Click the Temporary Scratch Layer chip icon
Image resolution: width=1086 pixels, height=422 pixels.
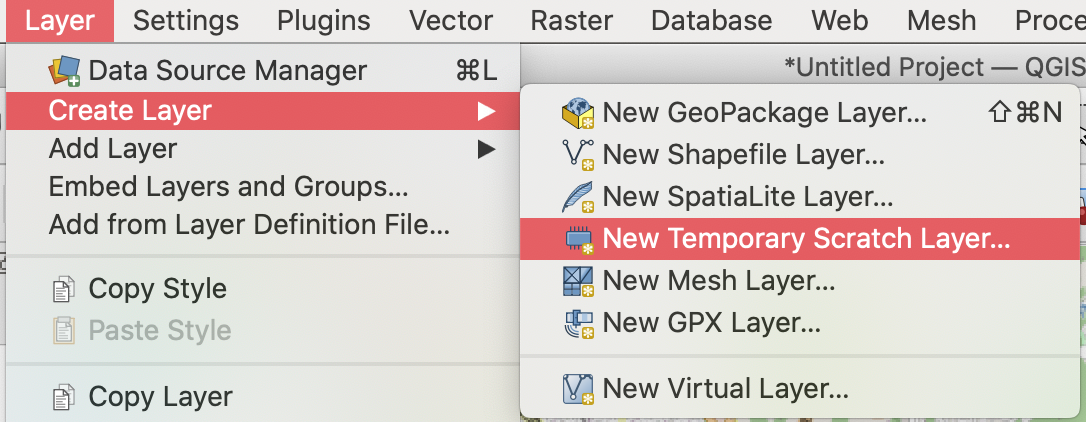(x=579, y=239)
